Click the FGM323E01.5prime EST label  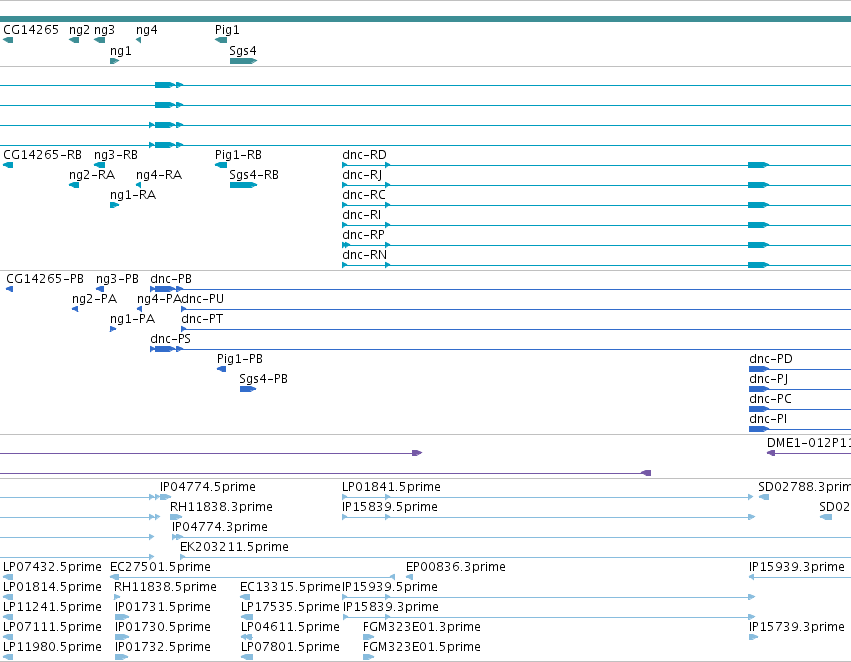(422, 647)
